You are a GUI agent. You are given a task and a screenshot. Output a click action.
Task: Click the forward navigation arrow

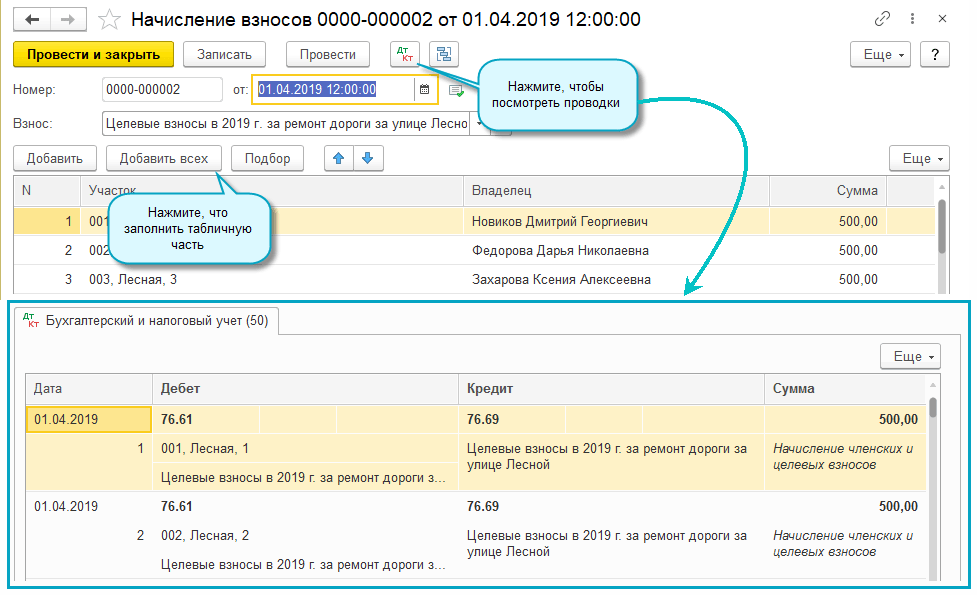tap(68, 19)
